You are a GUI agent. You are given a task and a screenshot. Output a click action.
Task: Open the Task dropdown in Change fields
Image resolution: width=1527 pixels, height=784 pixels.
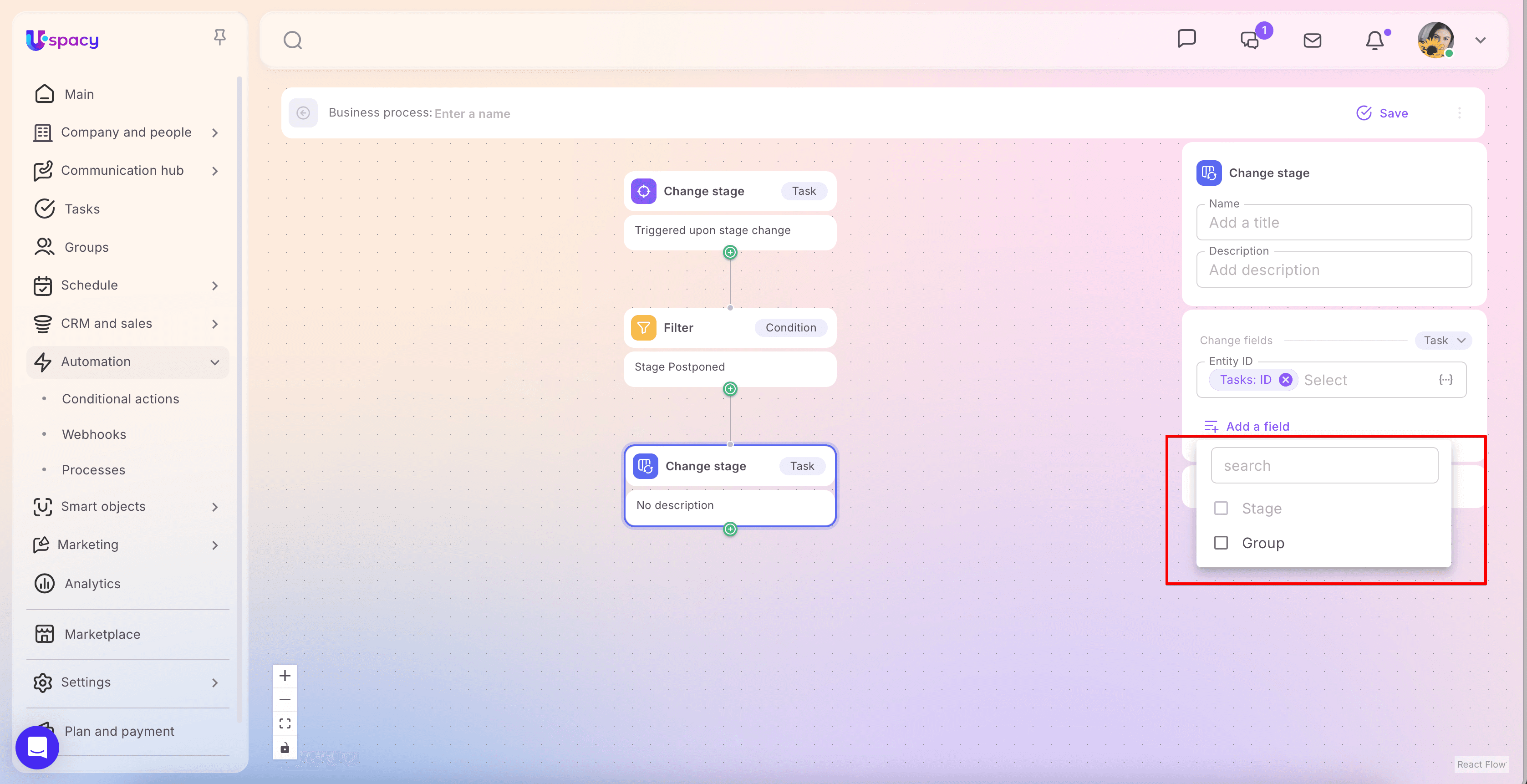click(x=1443, y=340)
